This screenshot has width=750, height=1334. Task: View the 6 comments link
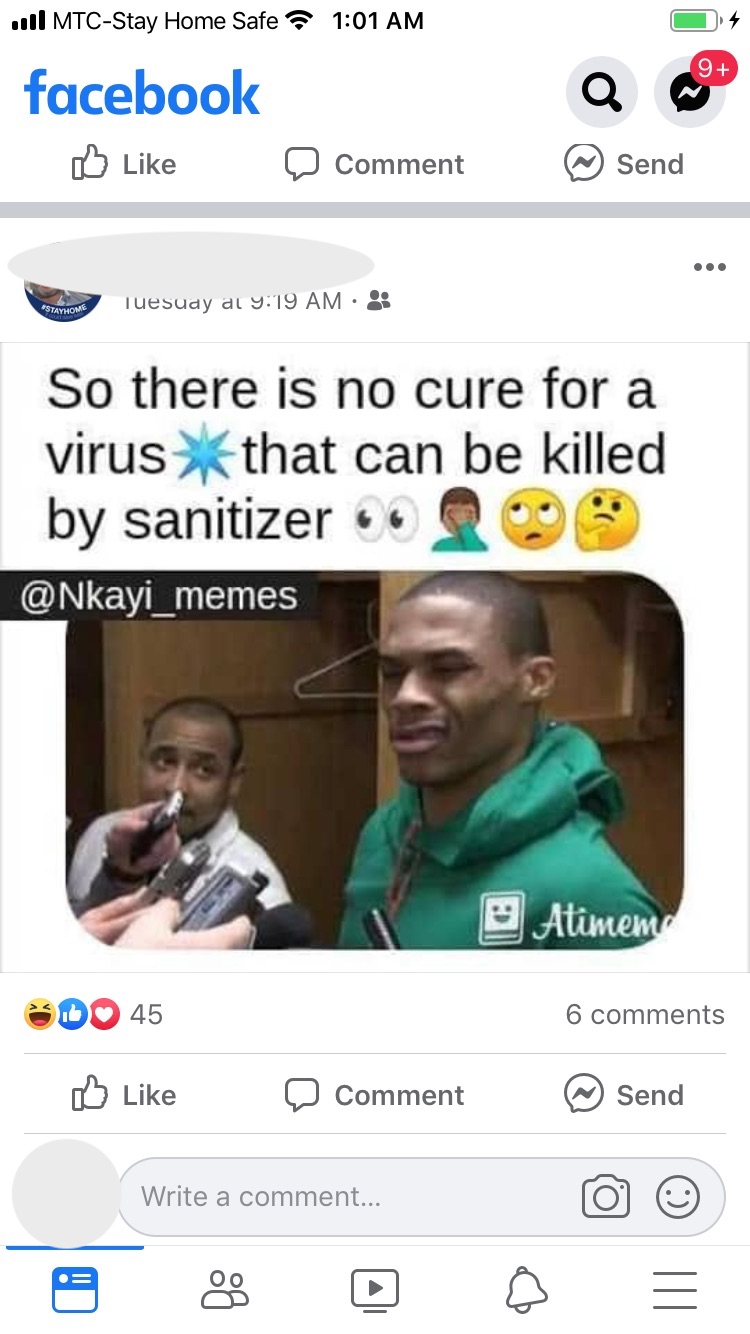pos(645,1014)
